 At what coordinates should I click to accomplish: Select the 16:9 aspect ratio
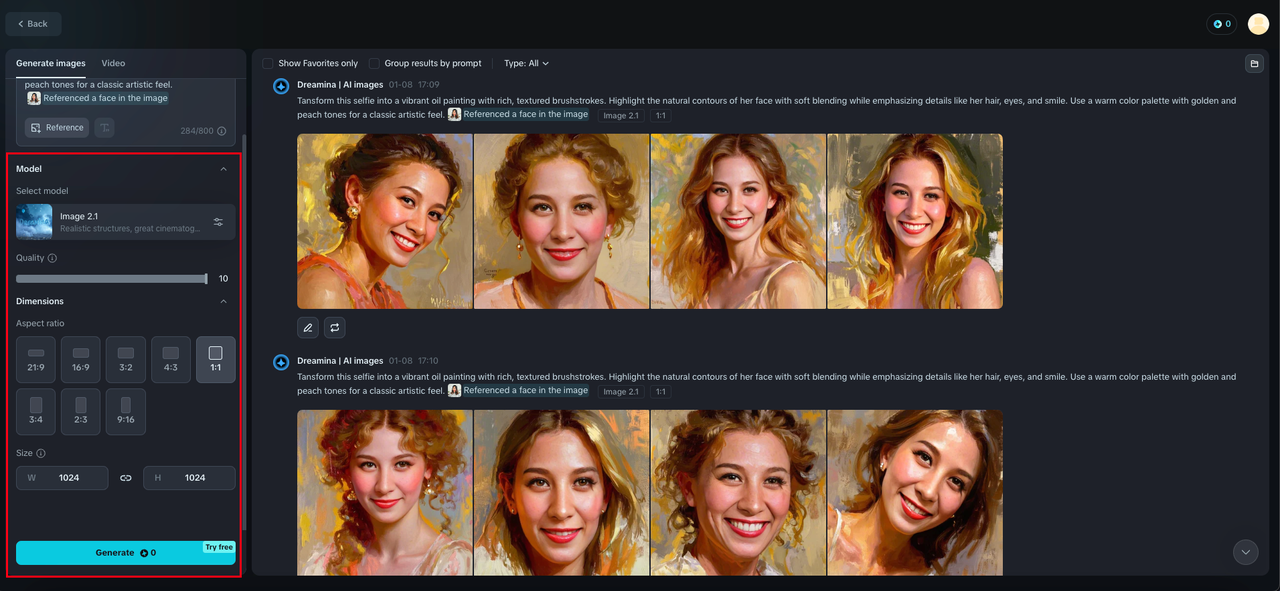point(81,360)
